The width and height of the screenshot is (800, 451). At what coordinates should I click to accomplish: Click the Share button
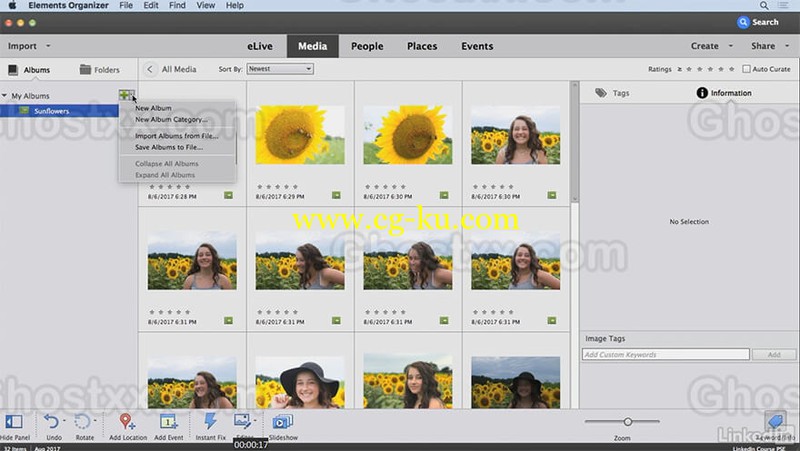pos(763,46)
